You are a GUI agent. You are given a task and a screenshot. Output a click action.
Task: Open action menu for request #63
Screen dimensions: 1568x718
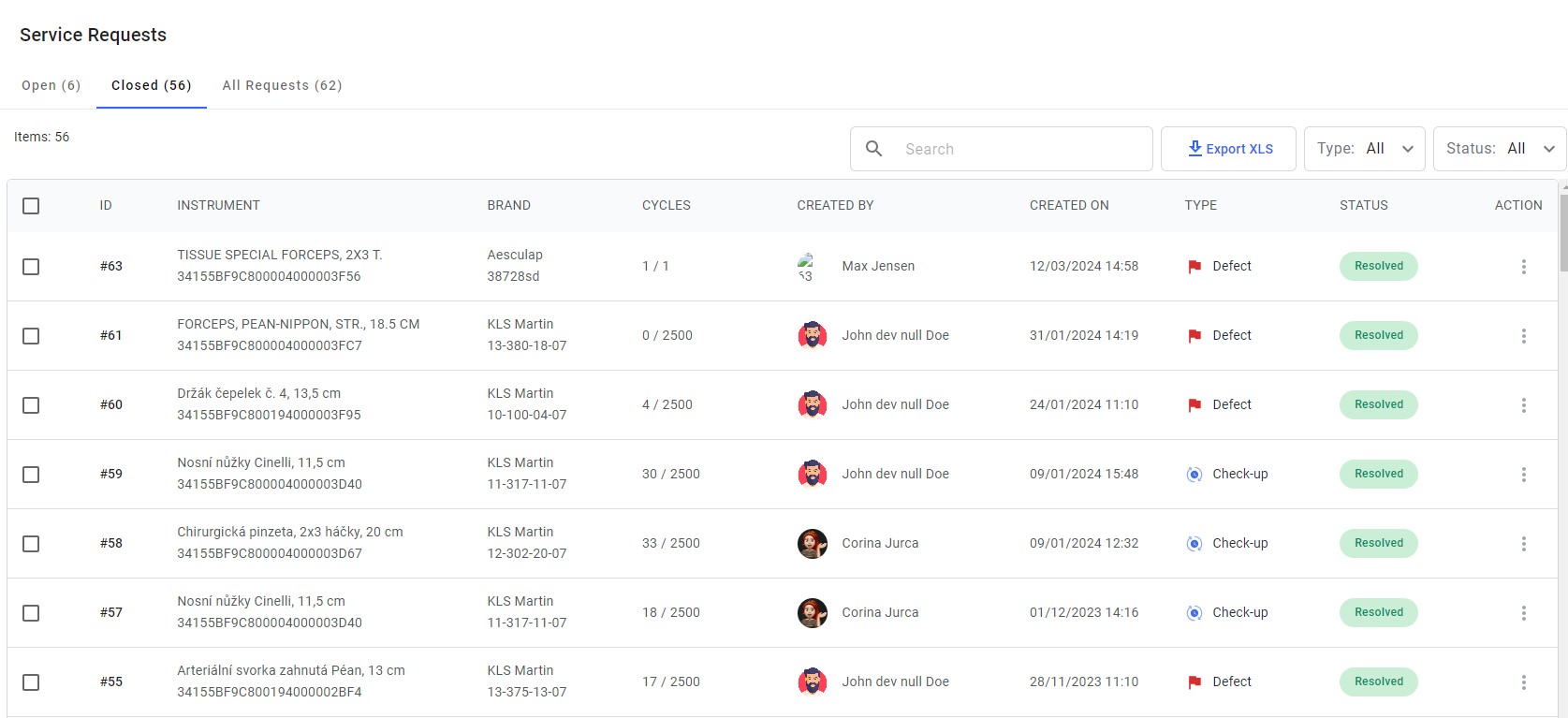[1523, 267]
